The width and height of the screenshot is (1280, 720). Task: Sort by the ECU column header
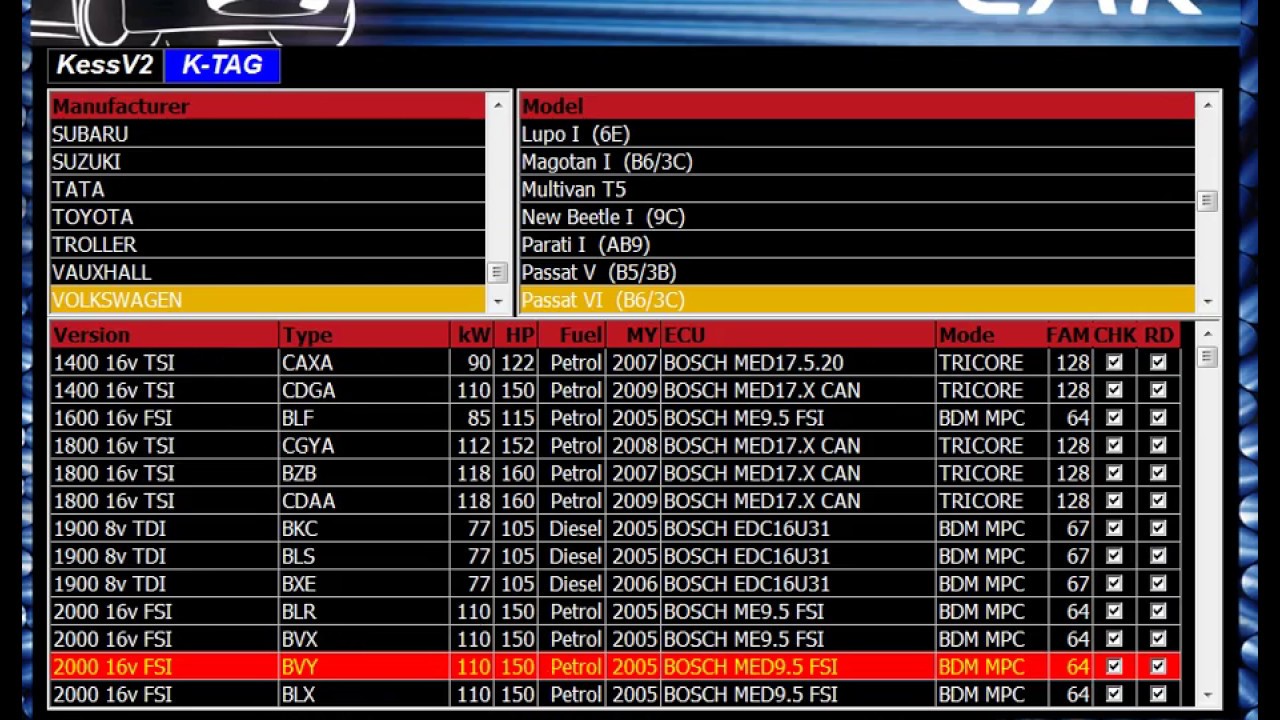(798, 335)
